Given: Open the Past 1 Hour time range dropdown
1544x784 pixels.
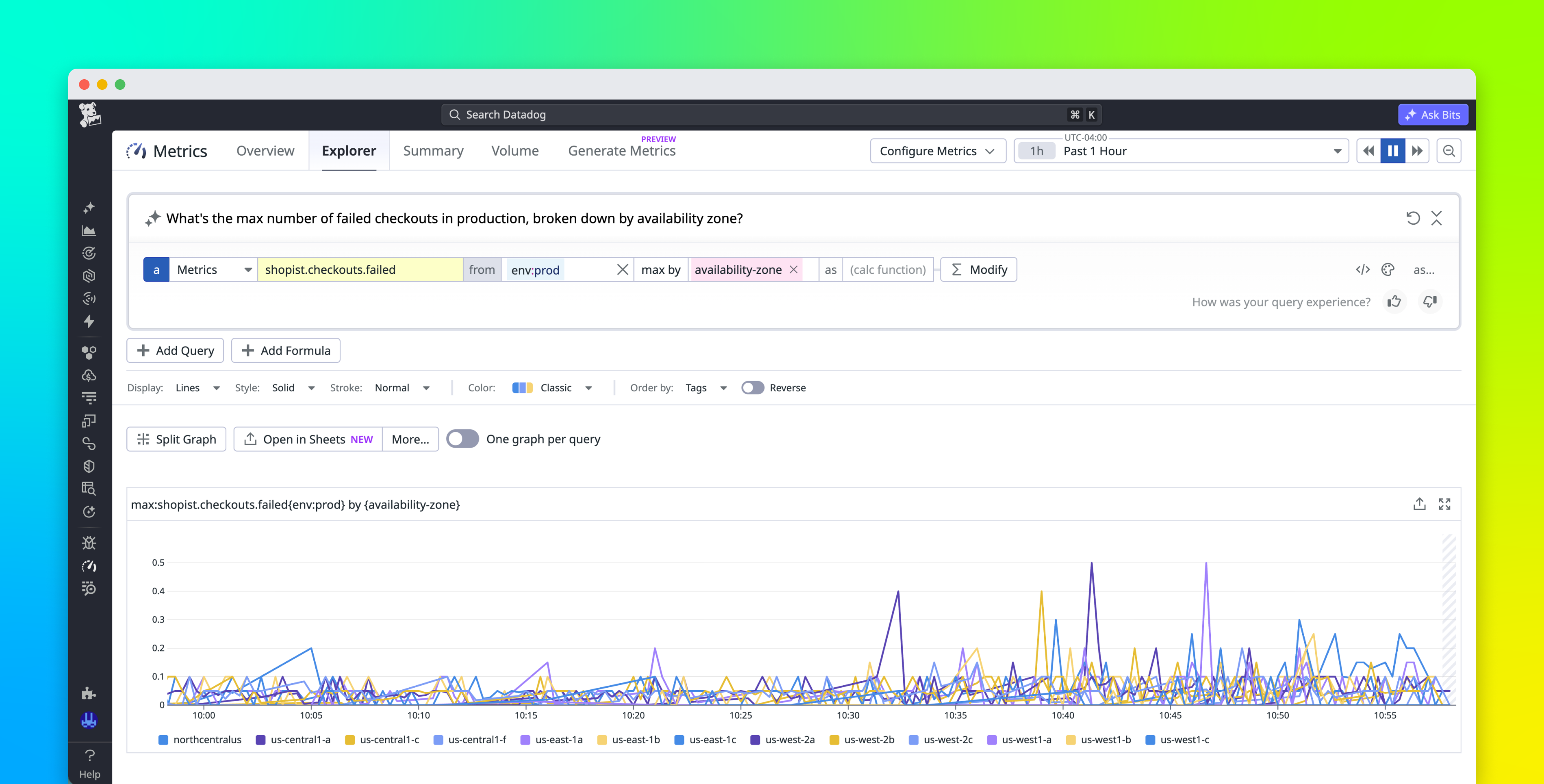Looking at the screenshot, I should pos(1181,151).
